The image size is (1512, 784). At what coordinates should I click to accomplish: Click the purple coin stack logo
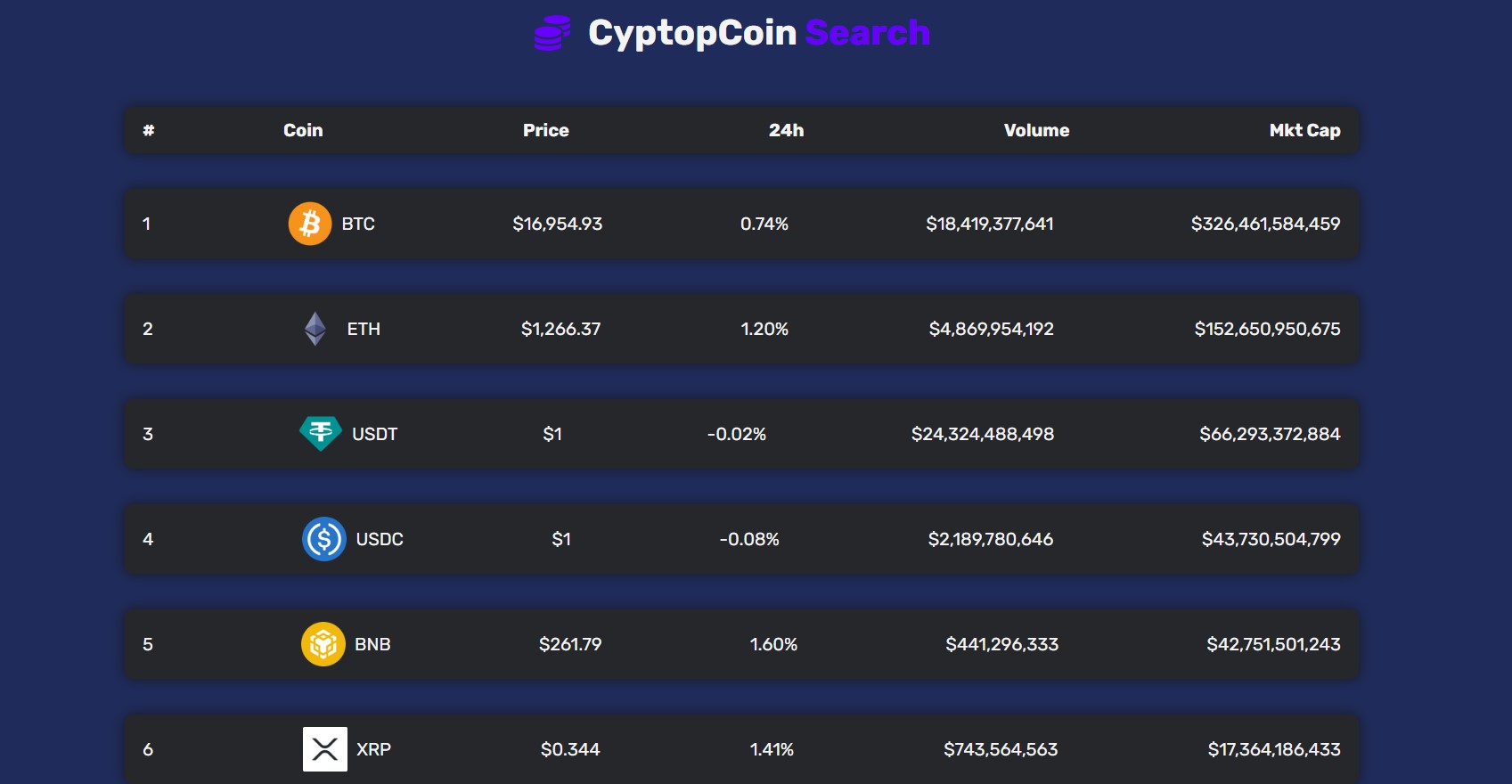[x=552, y=33]
